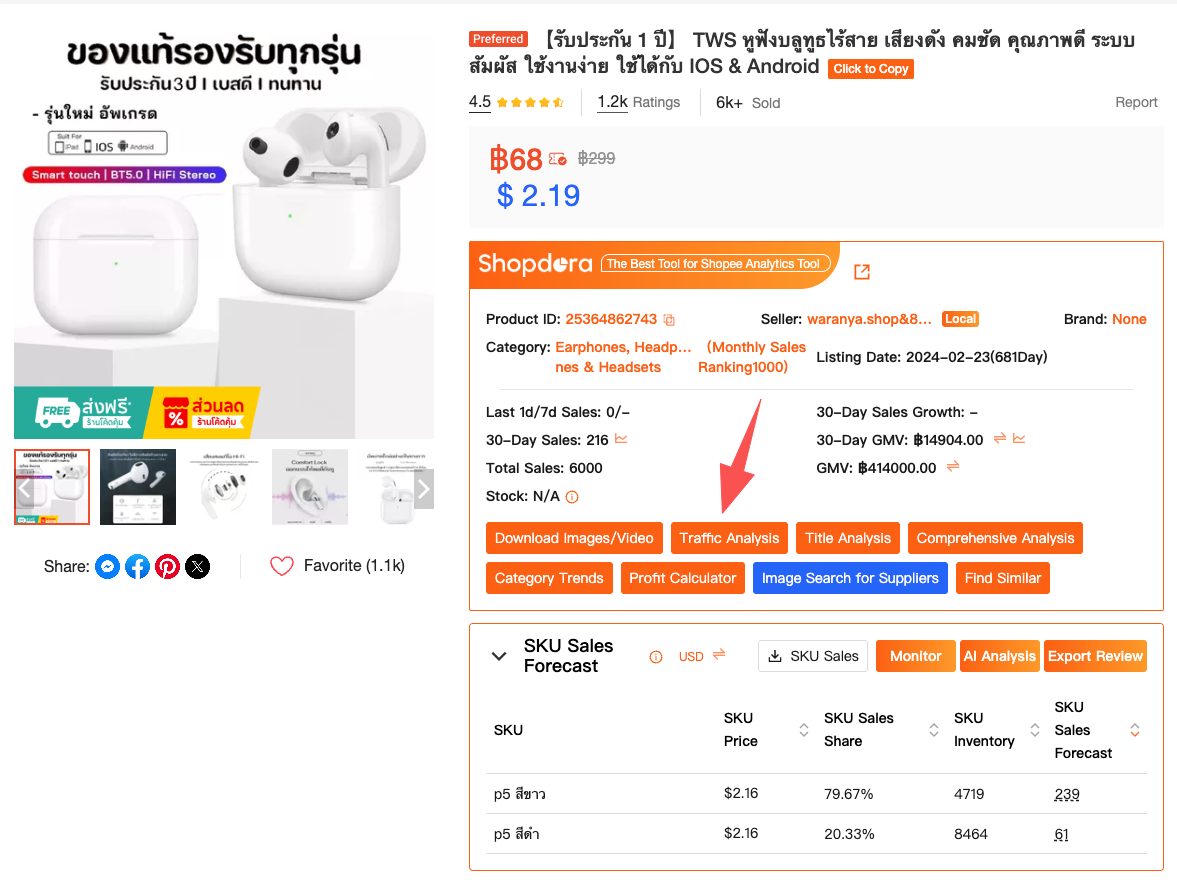Viewport: 1177px width, 884px height.
Task: Collapse the SKU Sales Forecast section
Action: [x=499, y=656]
